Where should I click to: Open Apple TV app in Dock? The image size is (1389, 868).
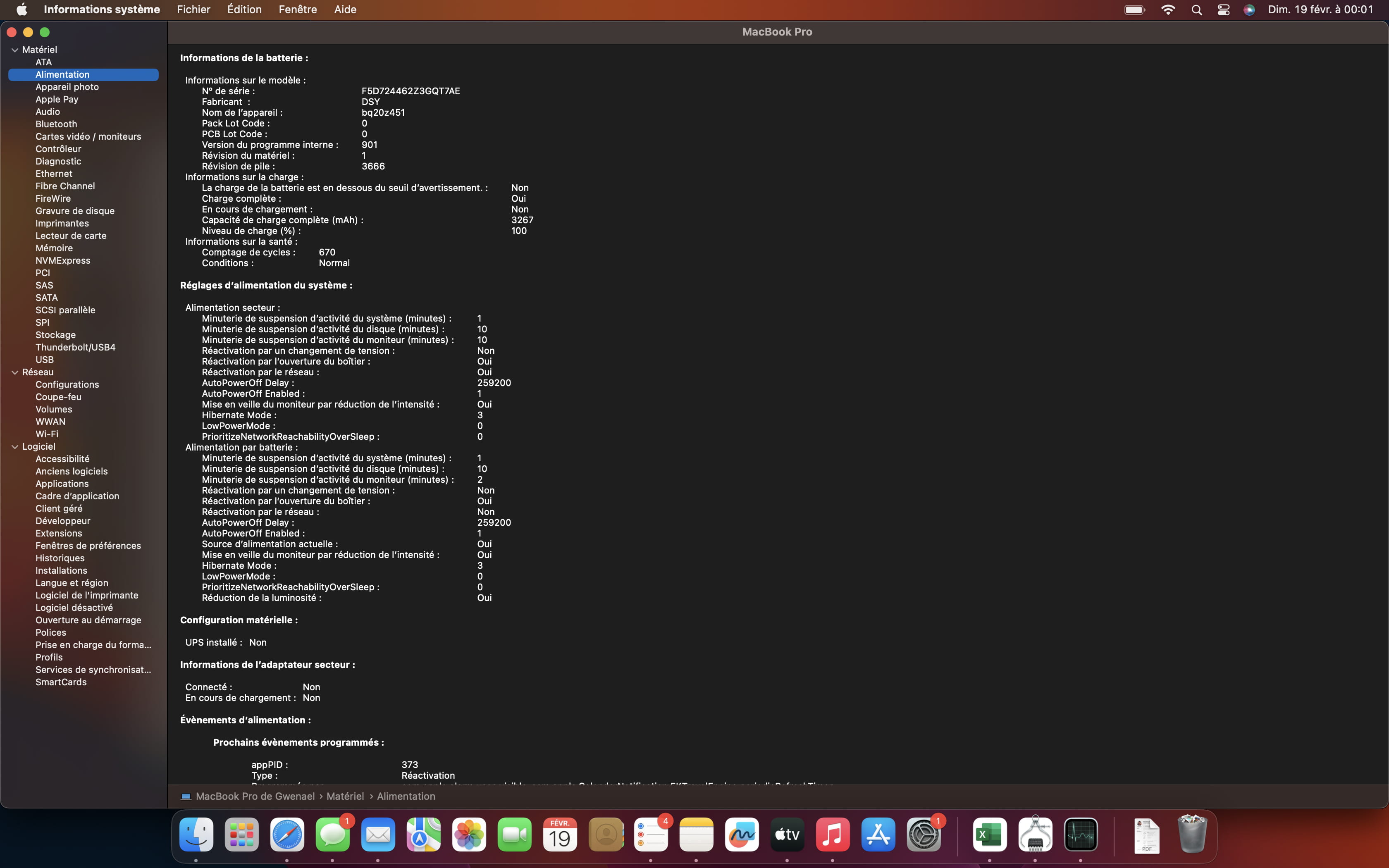click(788, 834)
